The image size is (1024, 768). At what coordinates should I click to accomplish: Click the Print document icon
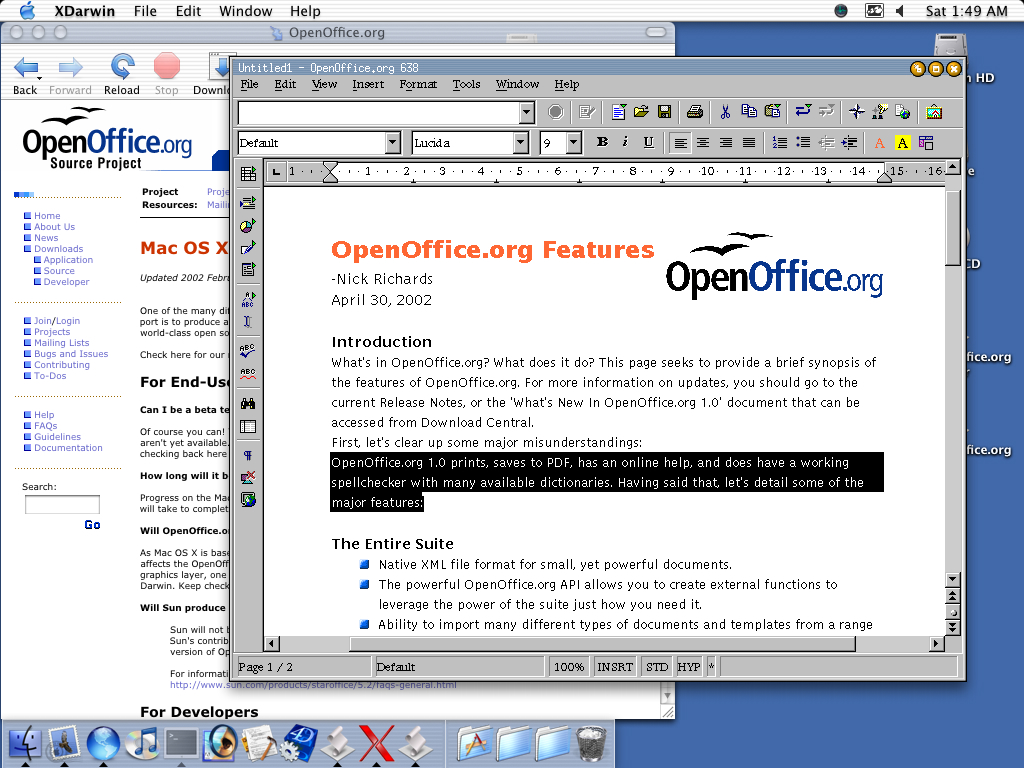(x=695, y=112)
